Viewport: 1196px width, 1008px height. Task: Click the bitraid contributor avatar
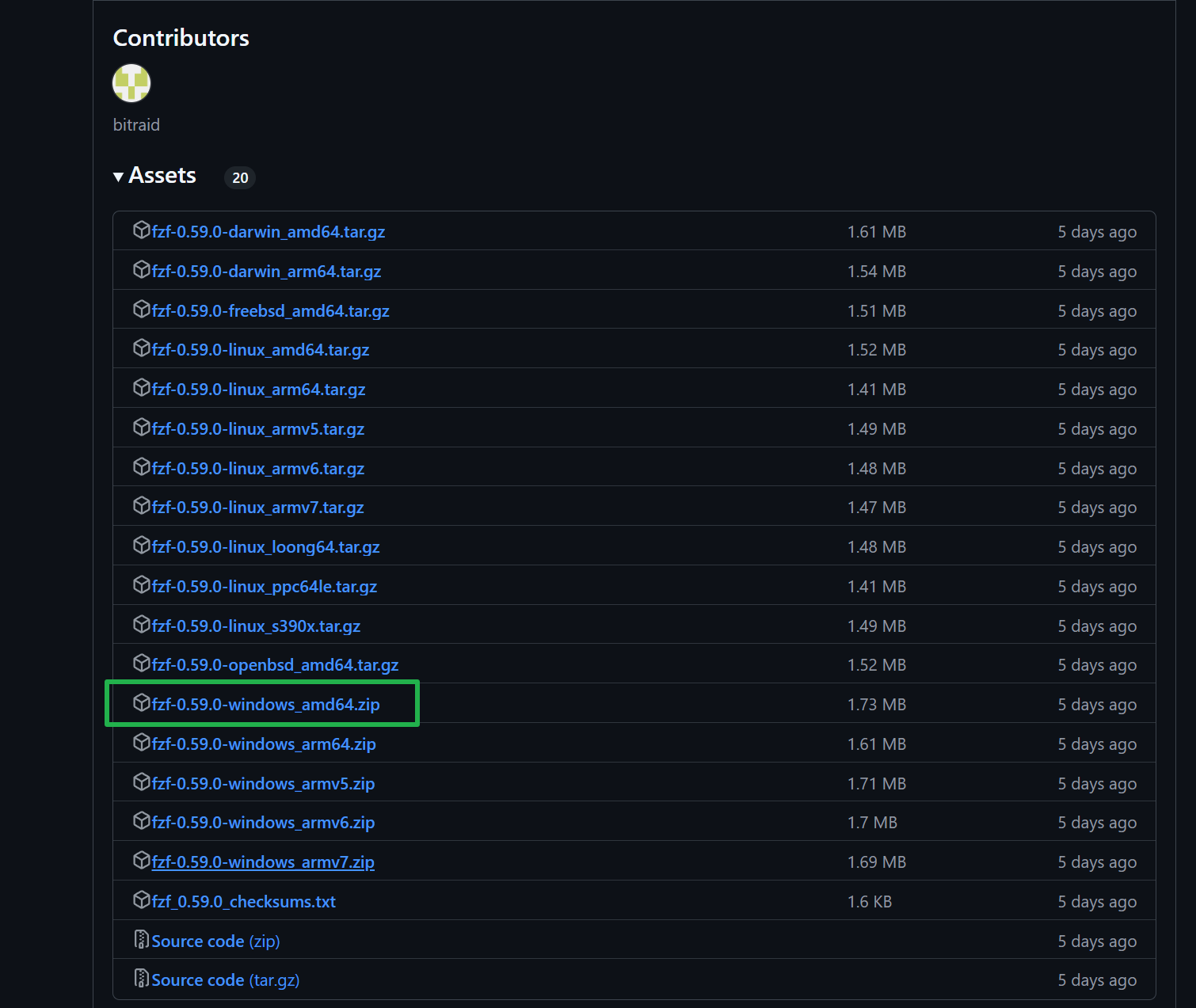(131, 83)
